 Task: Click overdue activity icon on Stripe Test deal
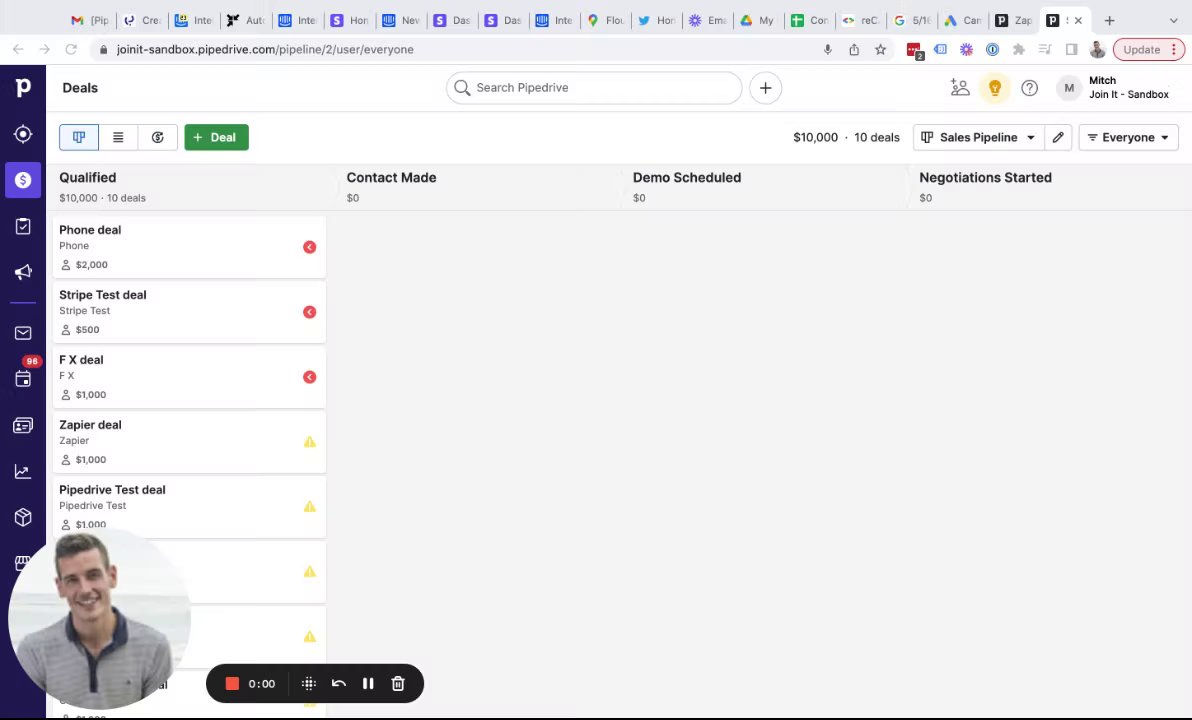(309, 312)
